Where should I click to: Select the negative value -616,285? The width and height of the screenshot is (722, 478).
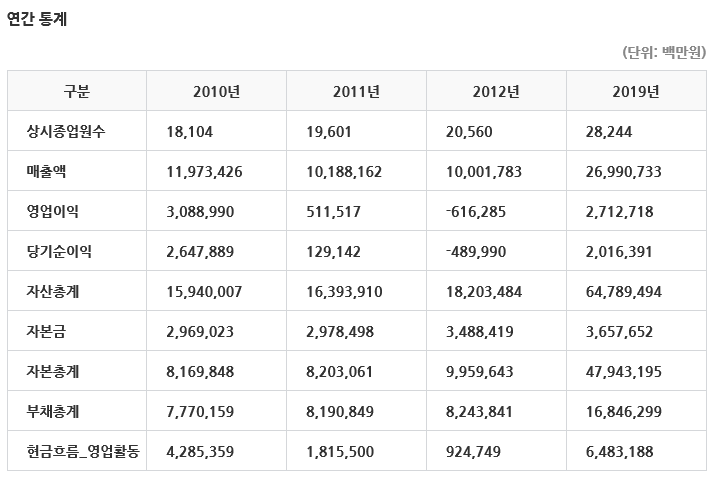coord(476,212)
